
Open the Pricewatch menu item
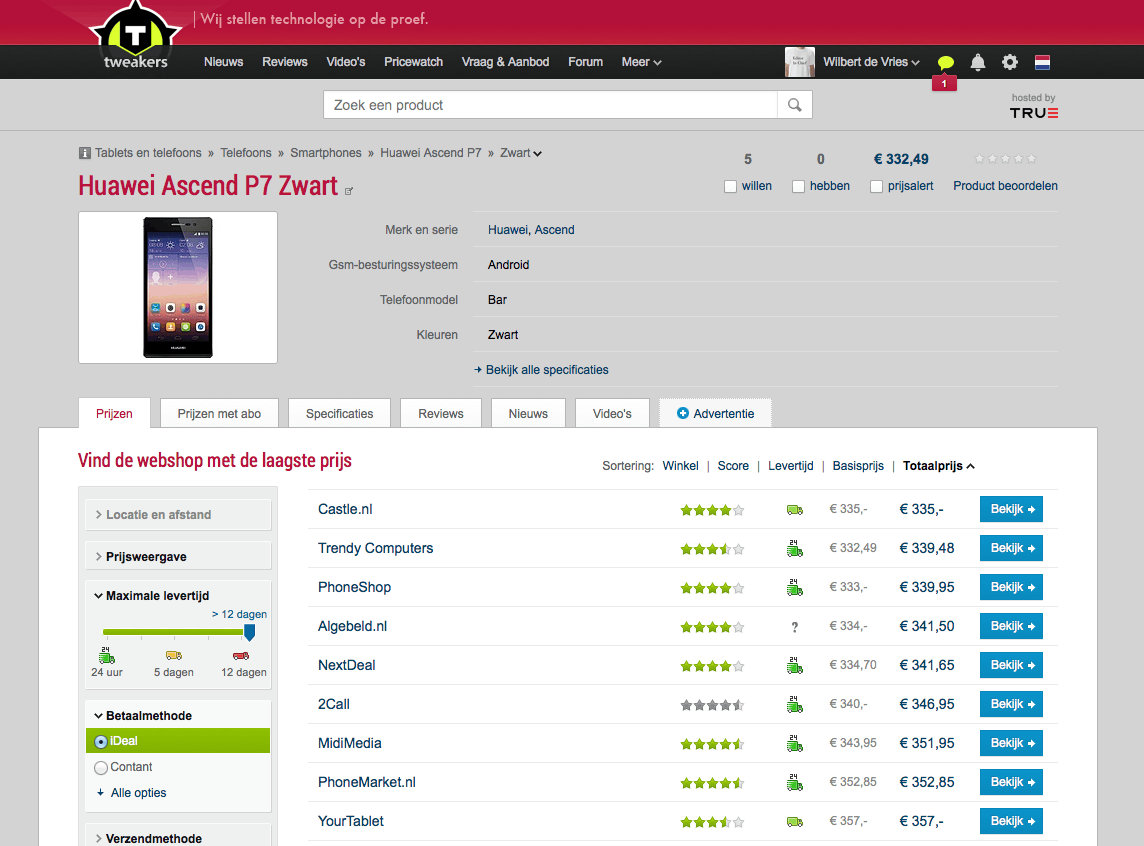pyautogui.click(x=413, y=61)
